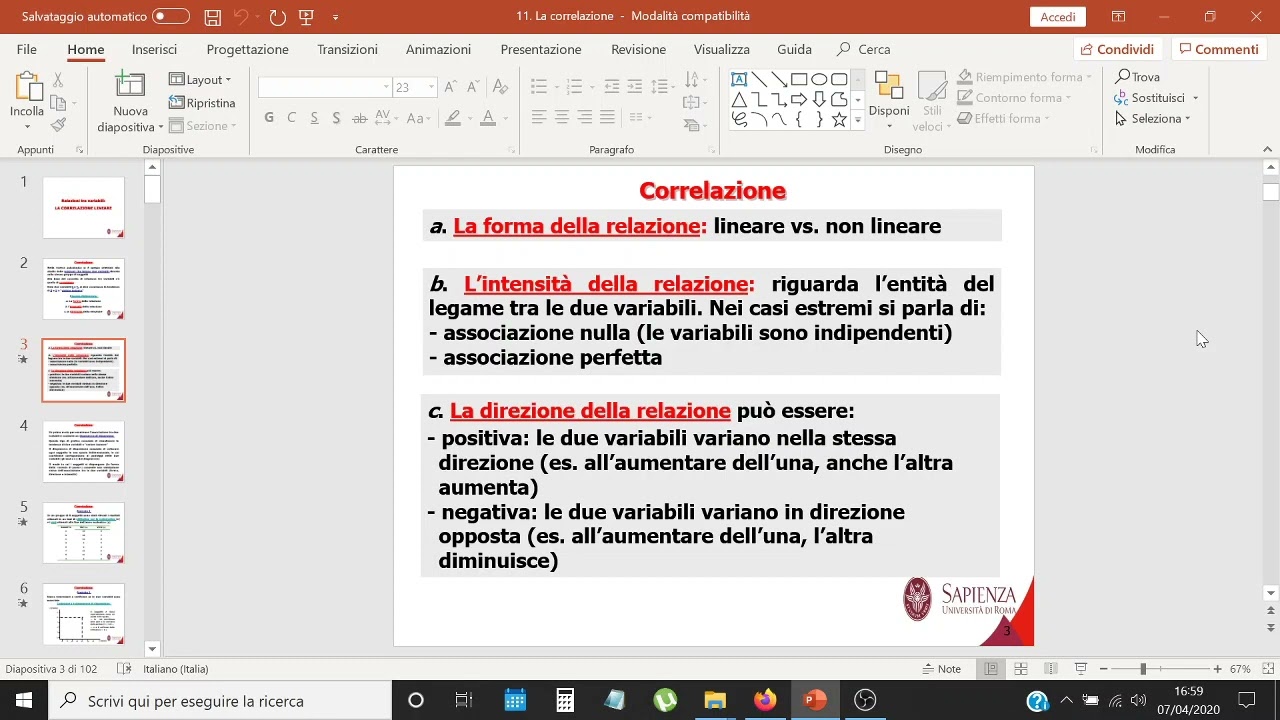Toggle right text alignment
Viewport: 1280px width, 720px height.
click(x=585, y=117)
